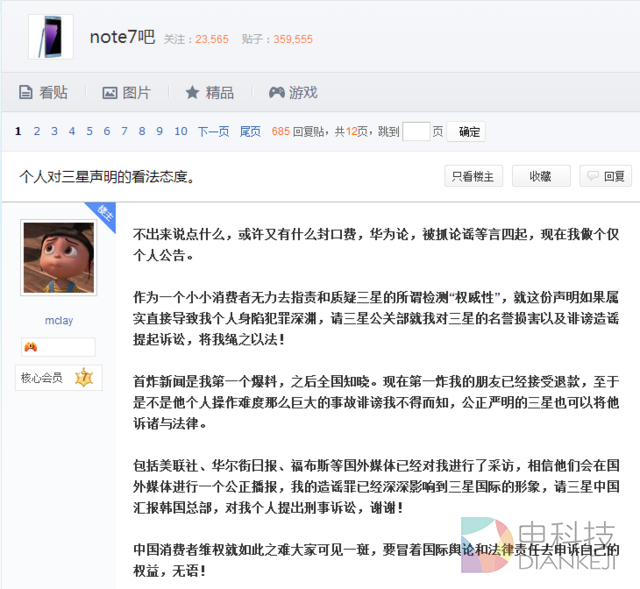Viewport: 640px width, 589px height.
Task: Go to page 5 of replies
Action: coord(89,131)
